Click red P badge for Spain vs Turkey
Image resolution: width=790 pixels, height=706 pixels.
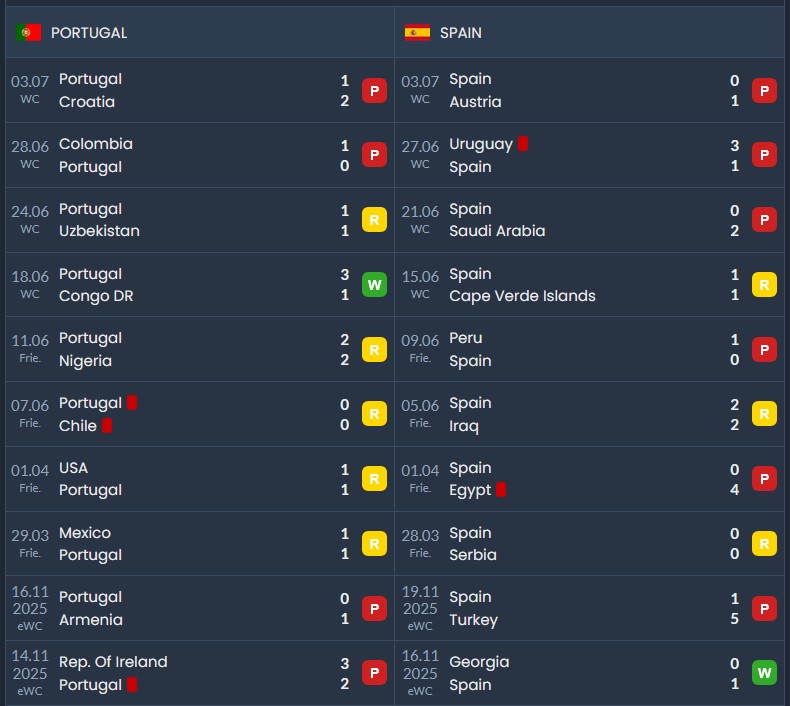(764, 608)
